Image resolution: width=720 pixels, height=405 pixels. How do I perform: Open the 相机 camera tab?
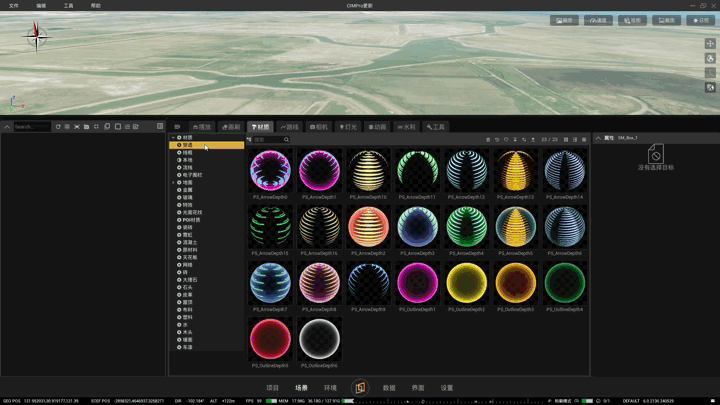click(319, 127)
